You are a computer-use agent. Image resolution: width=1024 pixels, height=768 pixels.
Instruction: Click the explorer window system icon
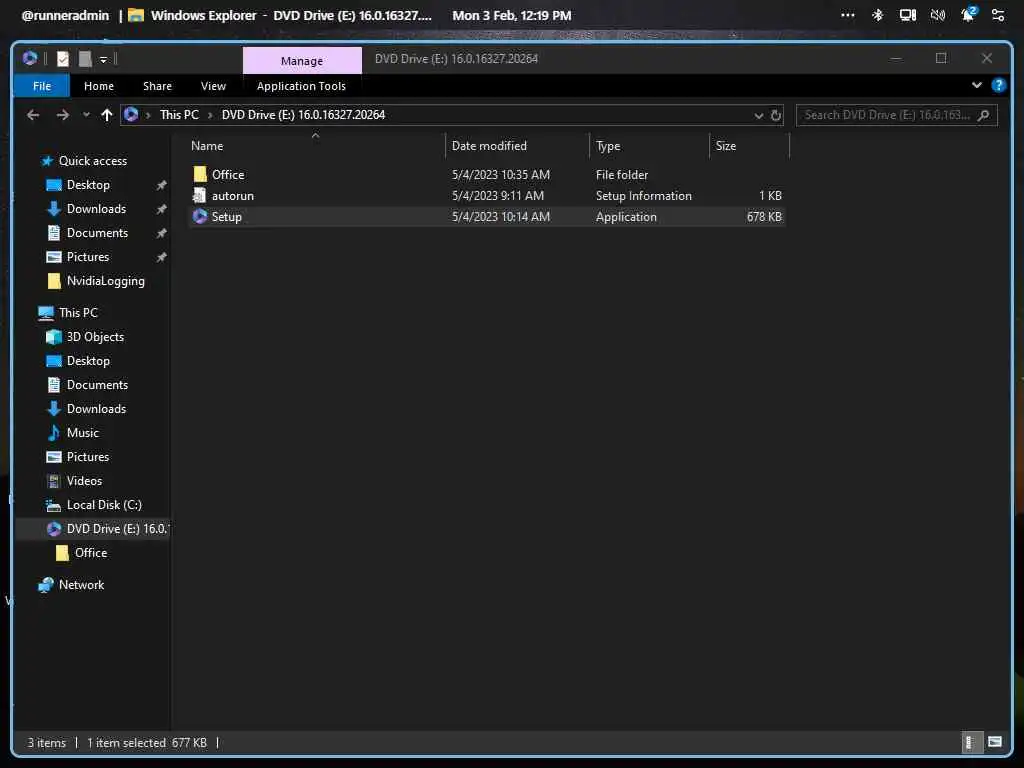coord(29,59)
